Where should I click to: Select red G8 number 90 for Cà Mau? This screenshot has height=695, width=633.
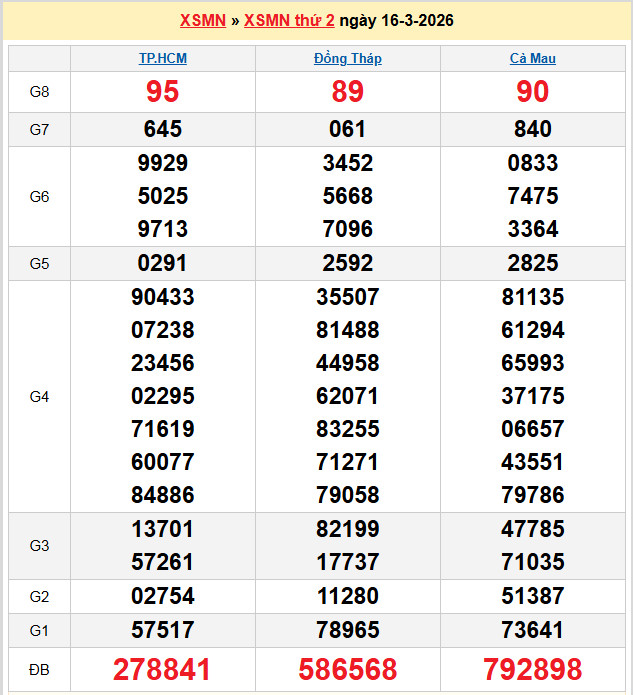[x=532, y=92]
